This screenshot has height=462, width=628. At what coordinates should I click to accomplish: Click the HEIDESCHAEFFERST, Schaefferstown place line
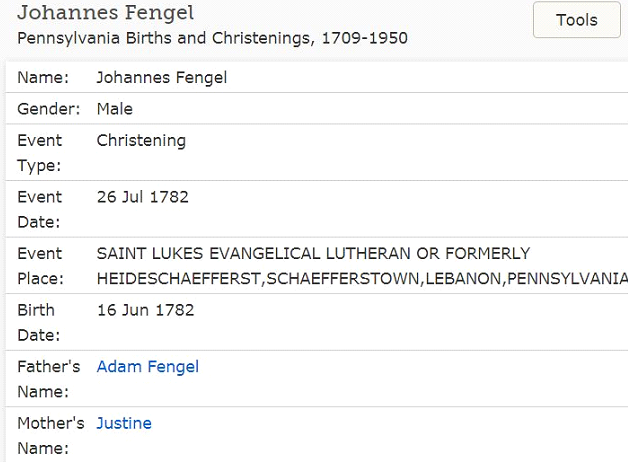[360, 277]
